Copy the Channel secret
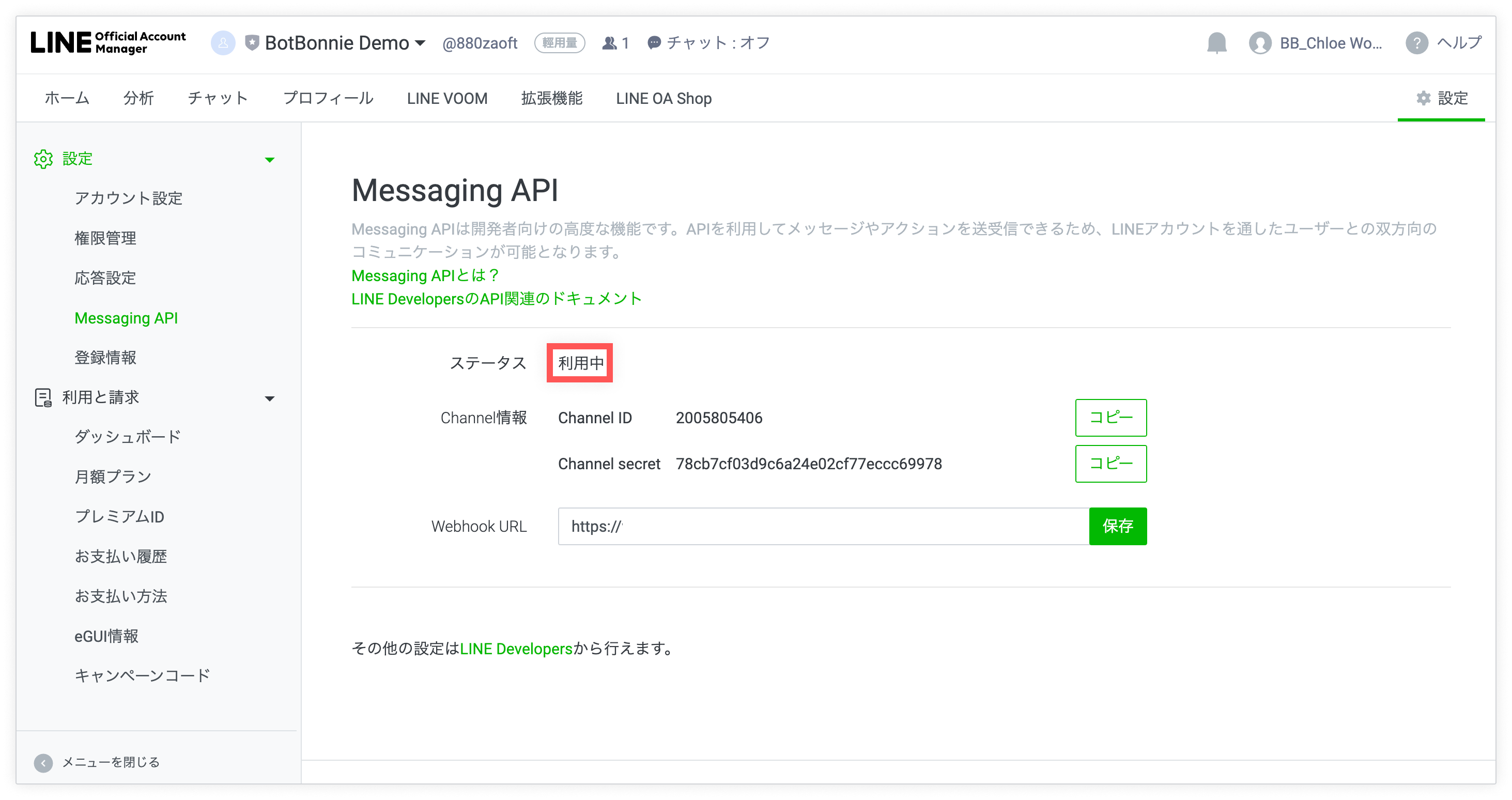The image size is (1512, 800). 1110,464
